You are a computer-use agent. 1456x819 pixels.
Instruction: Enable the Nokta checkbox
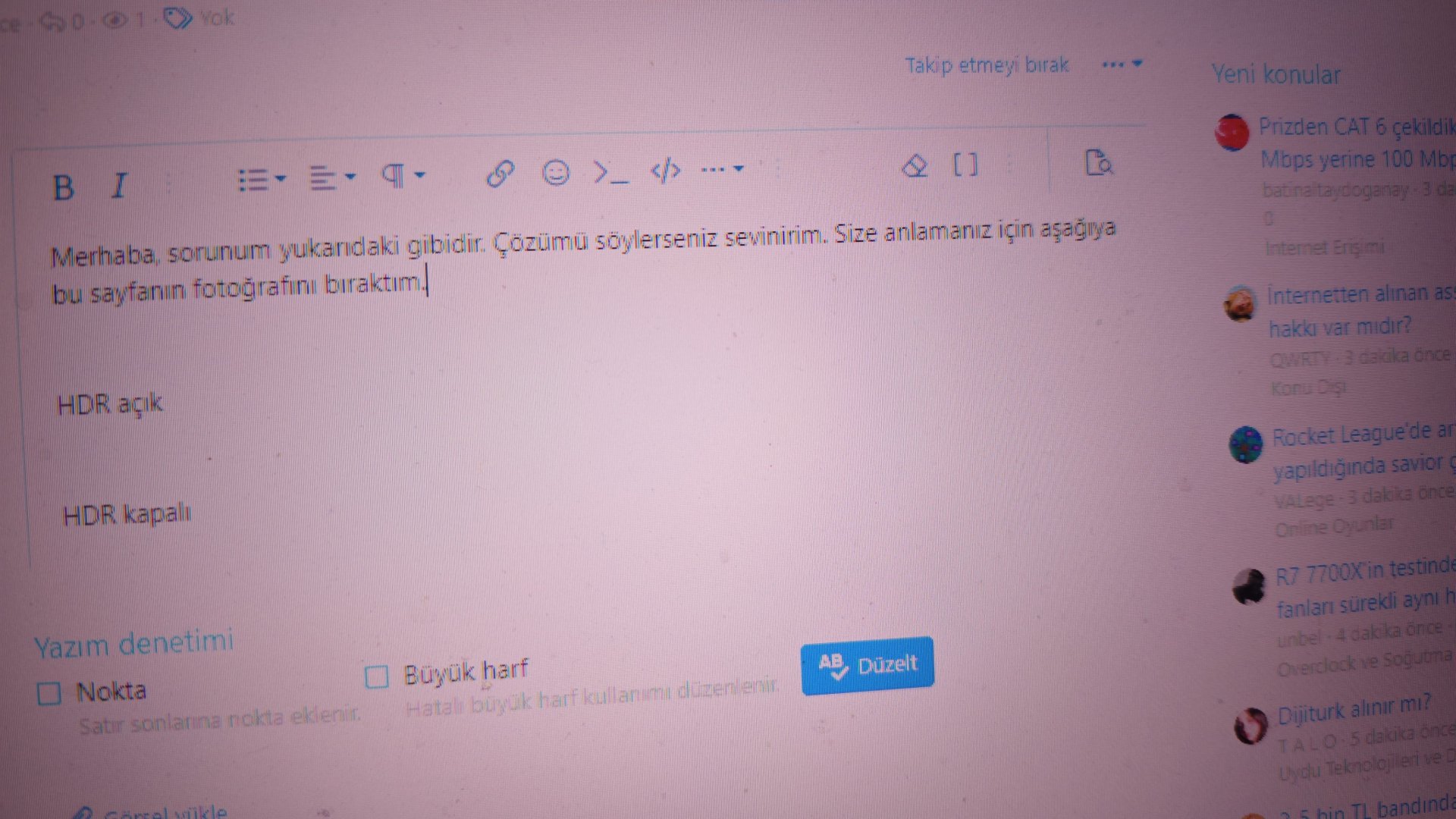click(x=49, y=693)
